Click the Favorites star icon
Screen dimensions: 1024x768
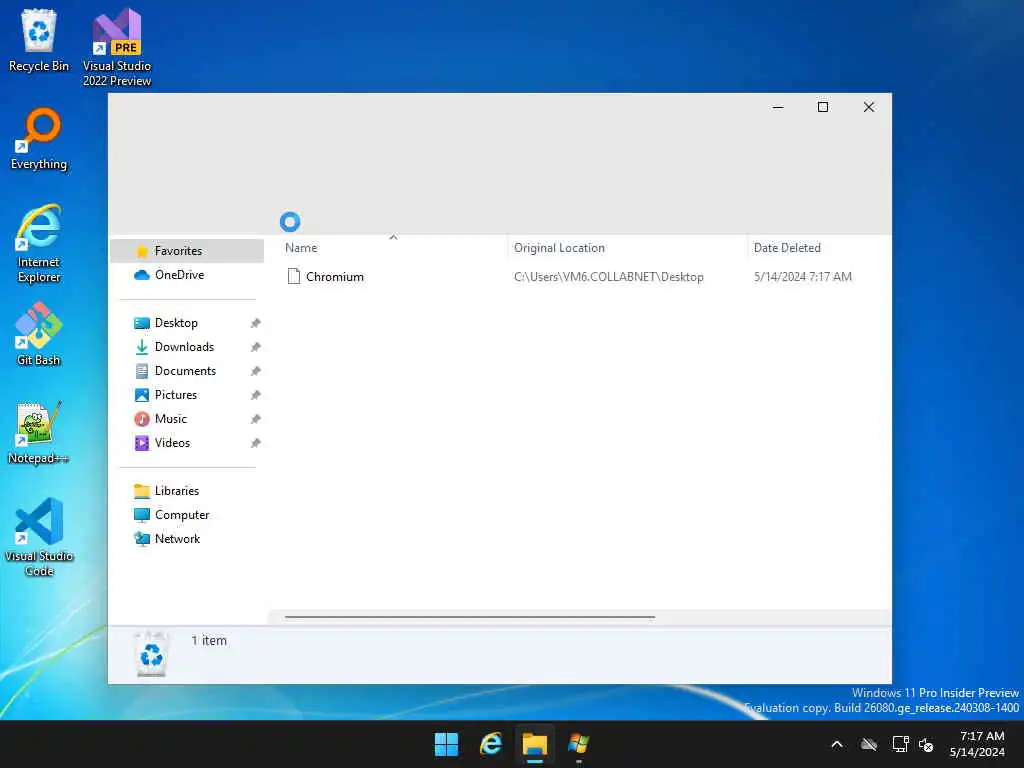[x=142, y=251]
